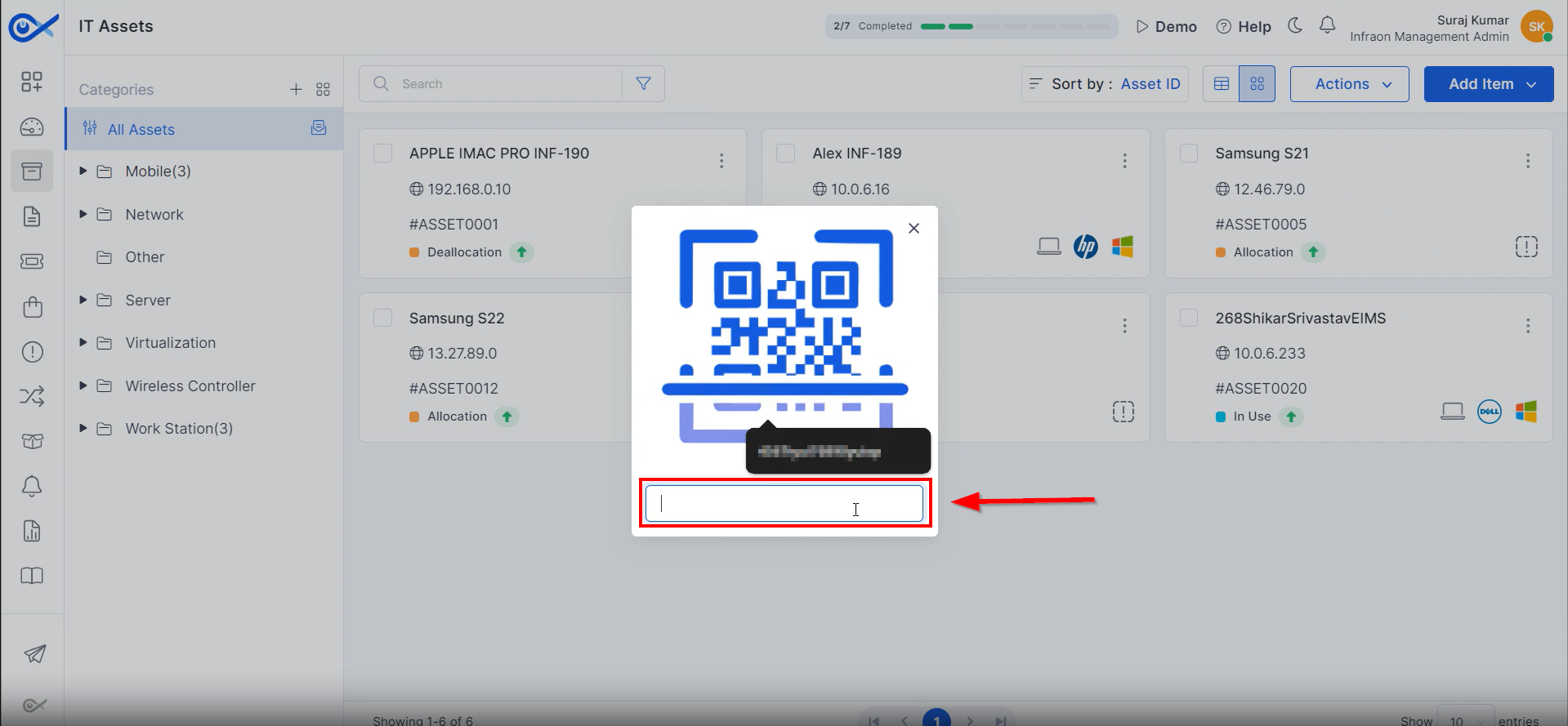
Task: Add new category with plus icon
Action: click(x=296, y=89)
